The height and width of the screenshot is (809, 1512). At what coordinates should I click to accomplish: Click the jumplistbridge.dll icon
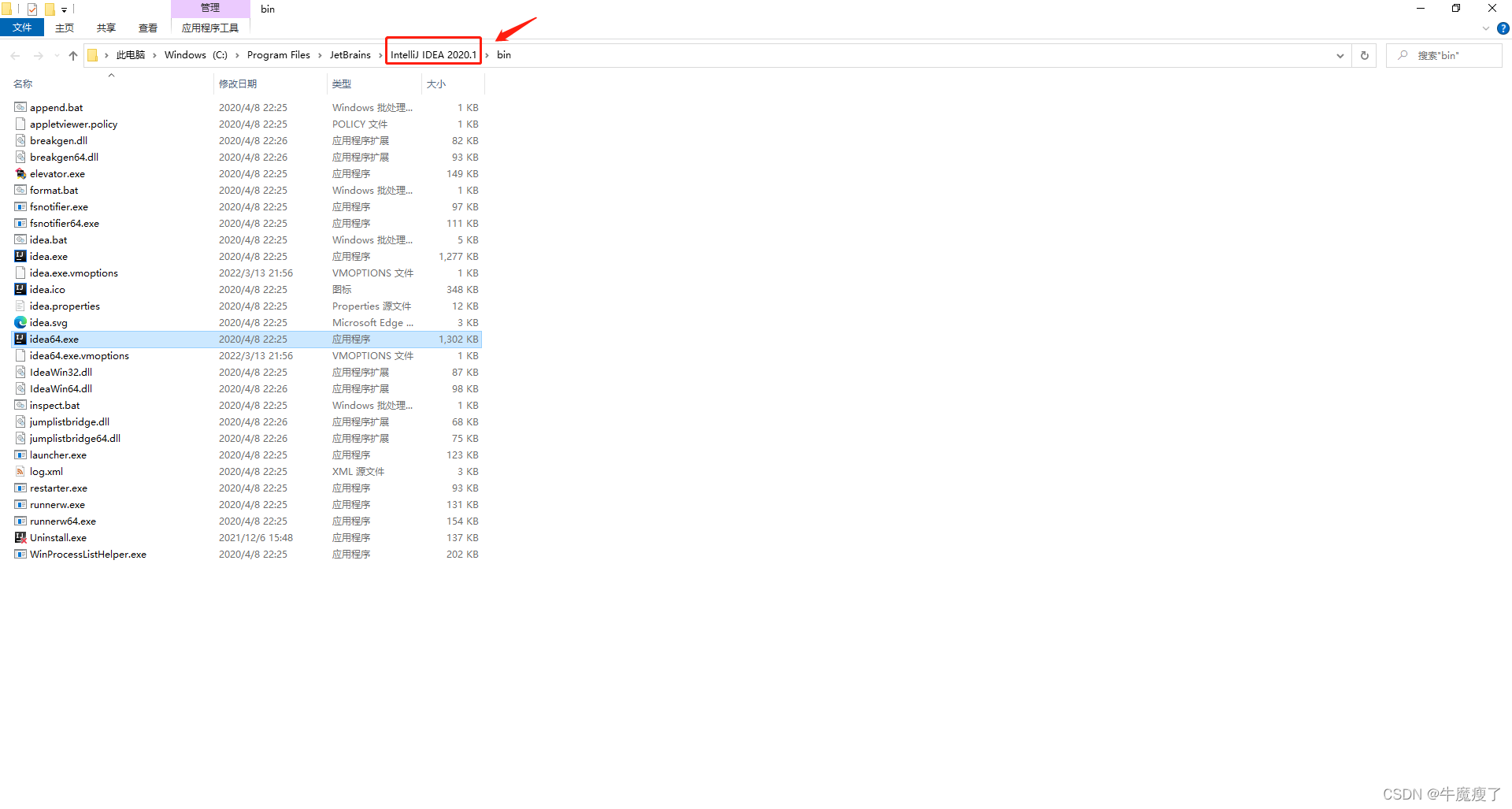20,421
